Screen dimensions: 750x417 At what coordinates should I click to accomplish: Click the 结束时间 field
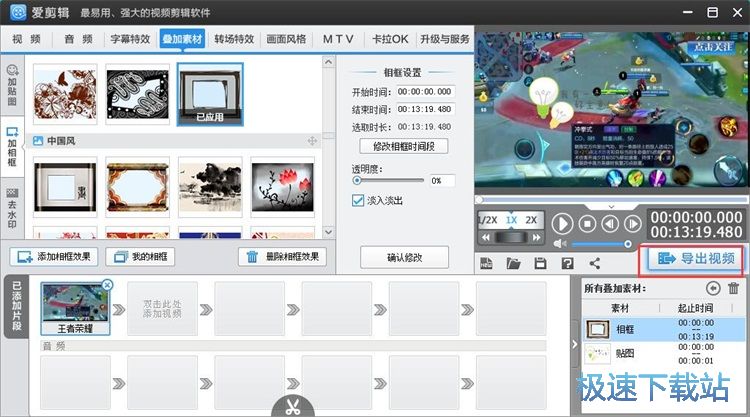click(x=425, y=109)
